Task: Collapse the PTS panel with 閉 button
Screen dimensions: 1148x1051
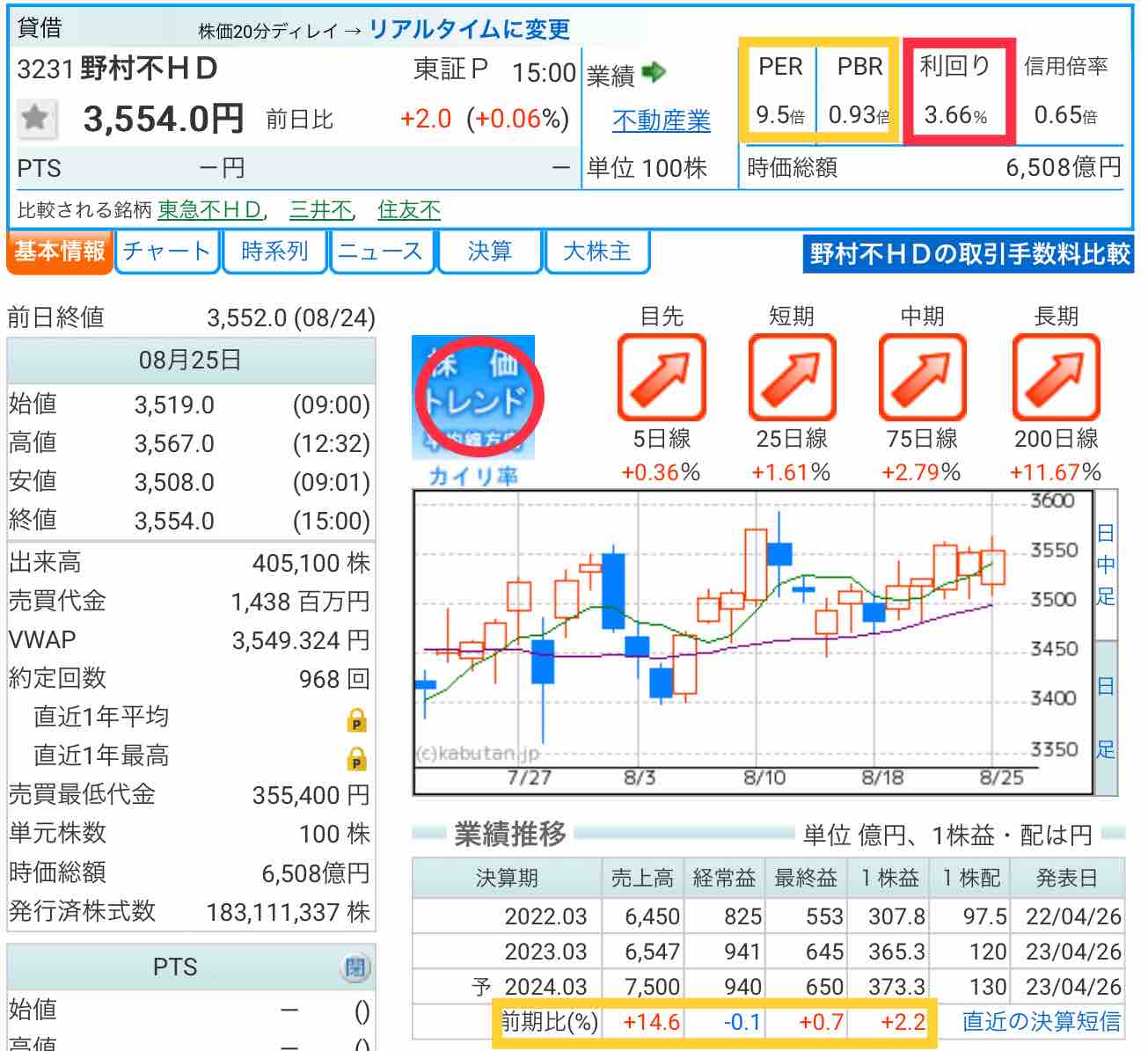Action: click(x=355, y=967)
